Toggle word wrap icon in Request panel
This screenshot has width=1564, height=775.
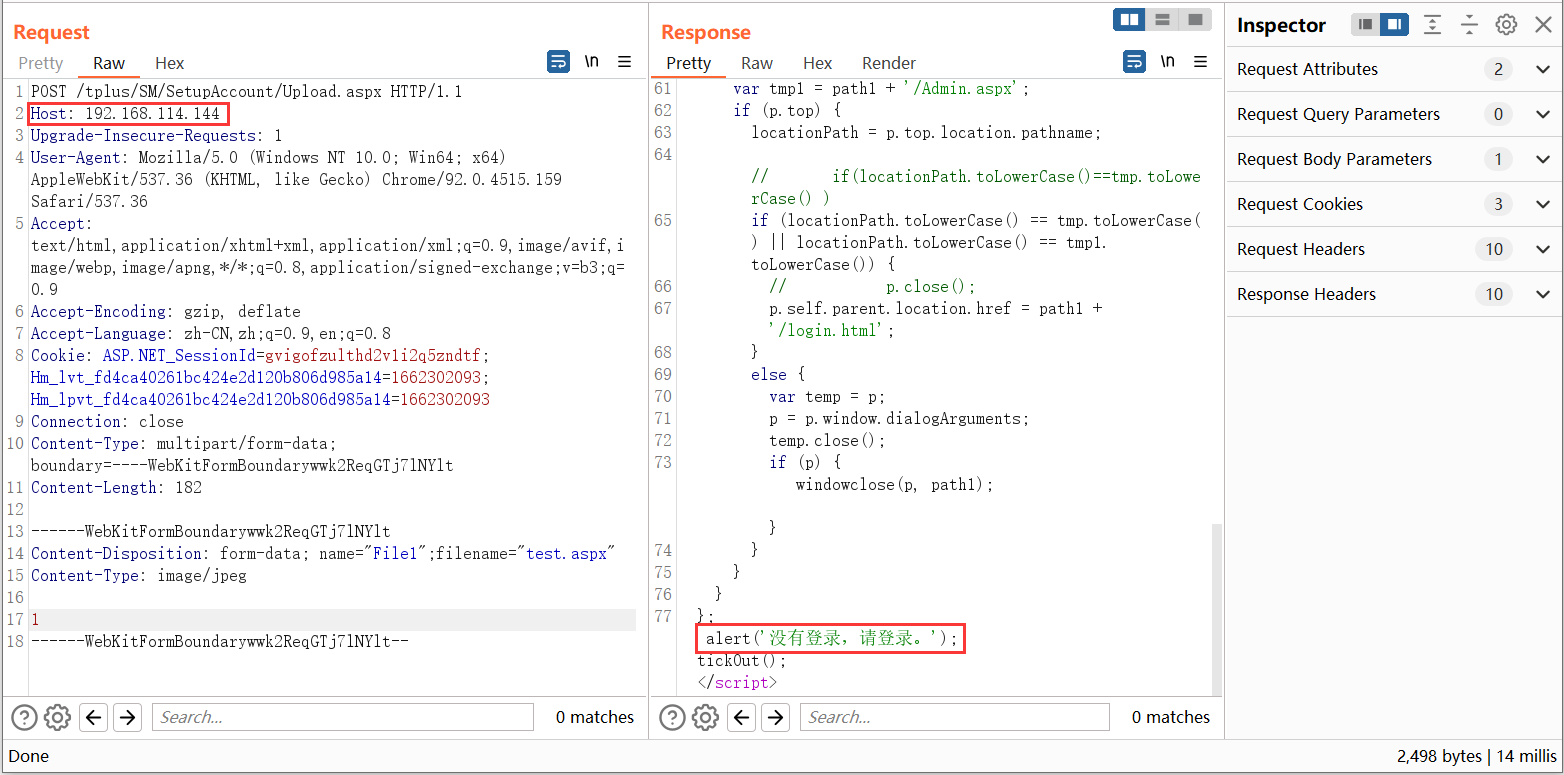558,62
